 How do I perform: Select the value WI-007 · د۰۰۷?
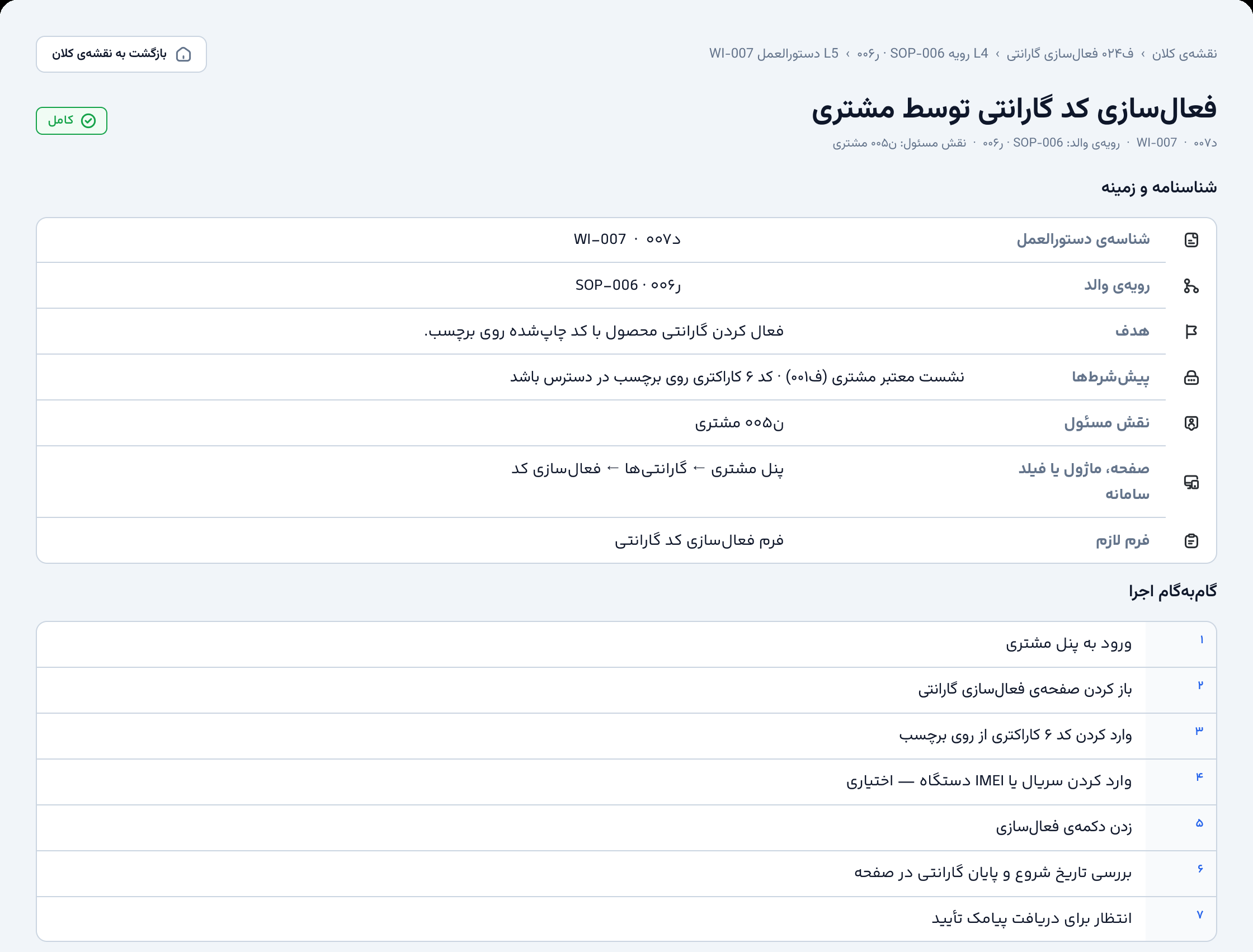click(x=628, y=240)
